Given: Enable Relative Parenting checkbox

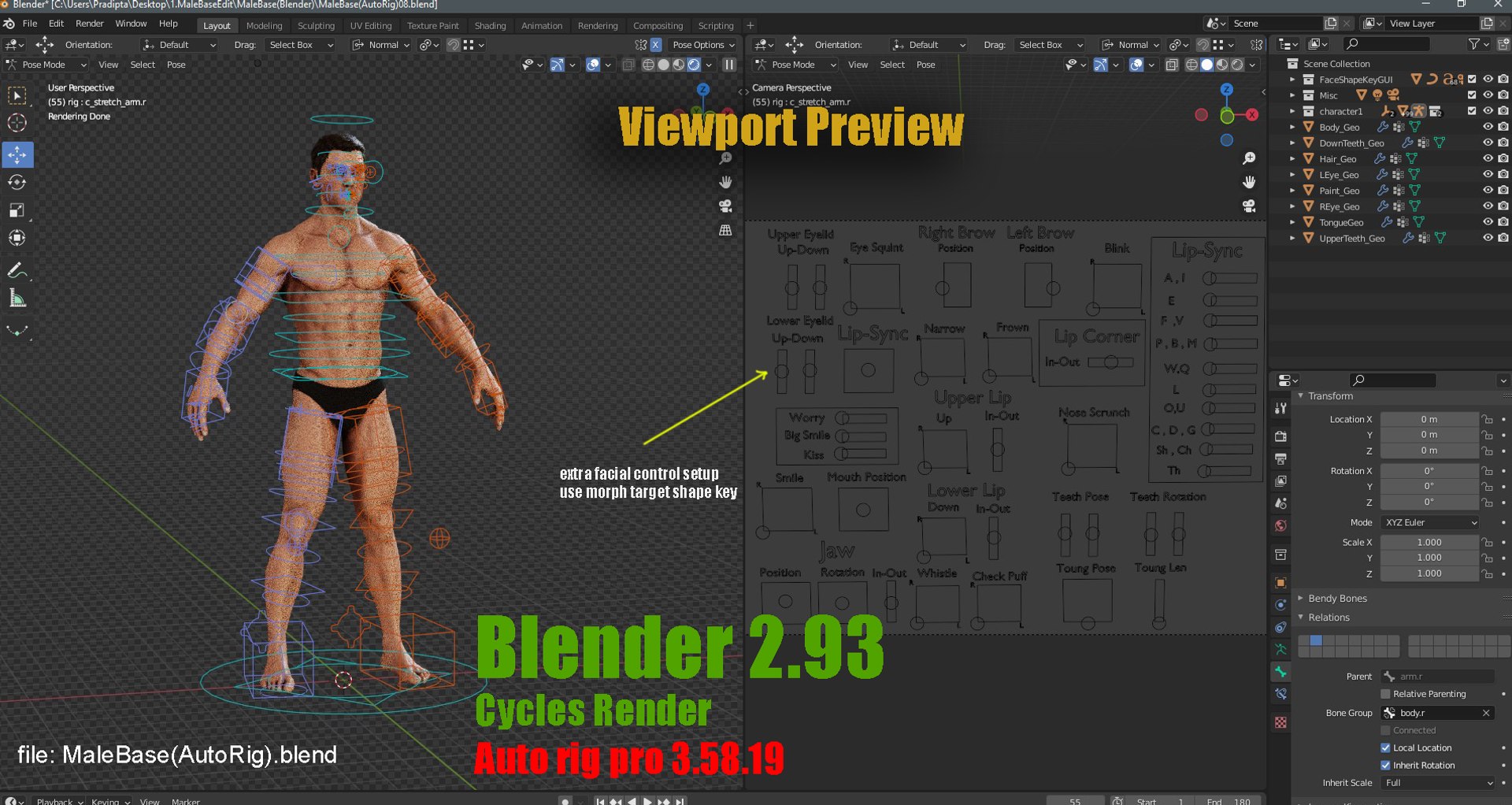Looking at the screenshot, I should (x=1386, y=694).
